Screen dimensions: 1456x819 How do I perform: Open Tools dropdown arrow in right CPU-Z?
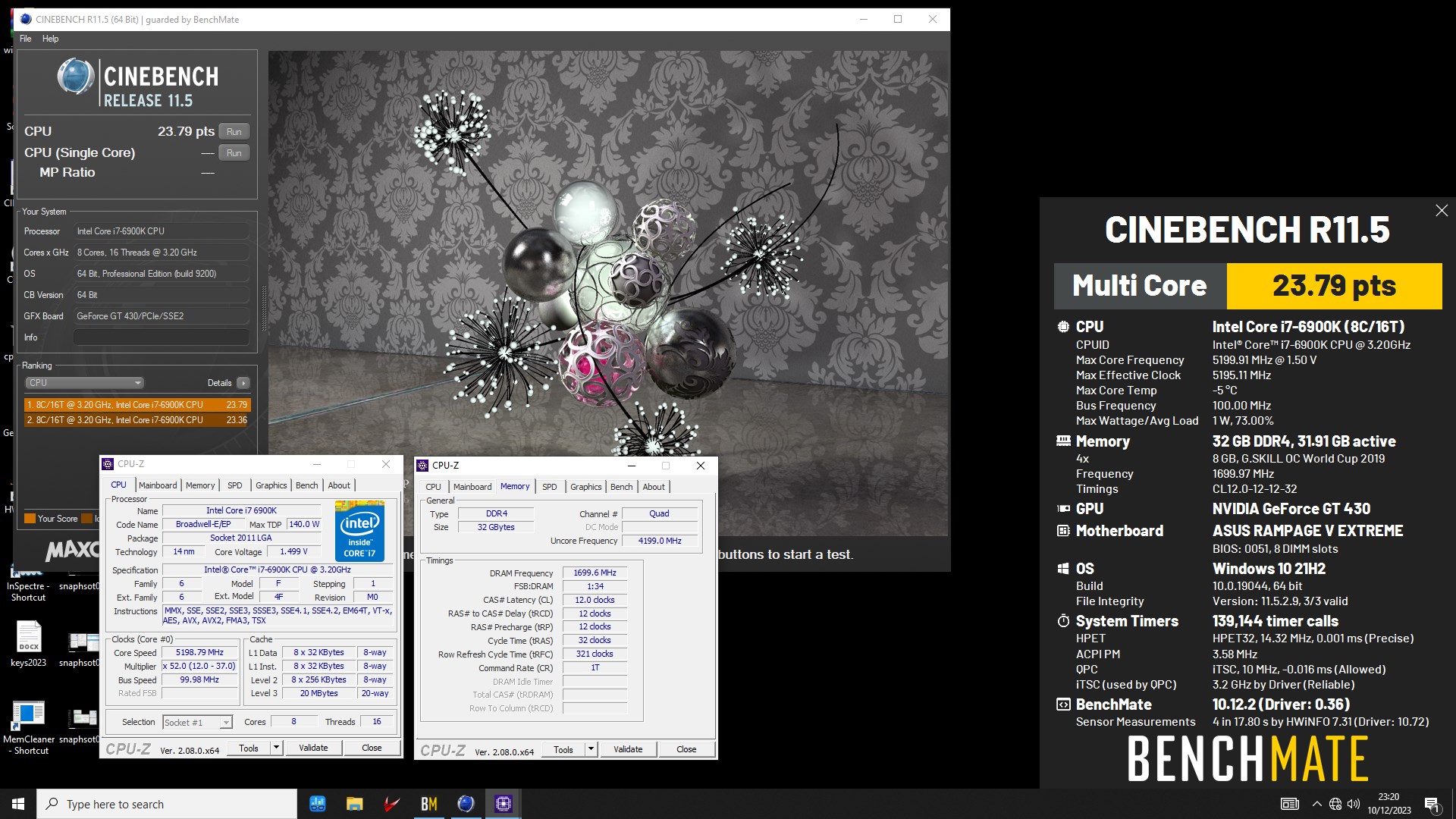pyautogui.click(x=591, y=749)
